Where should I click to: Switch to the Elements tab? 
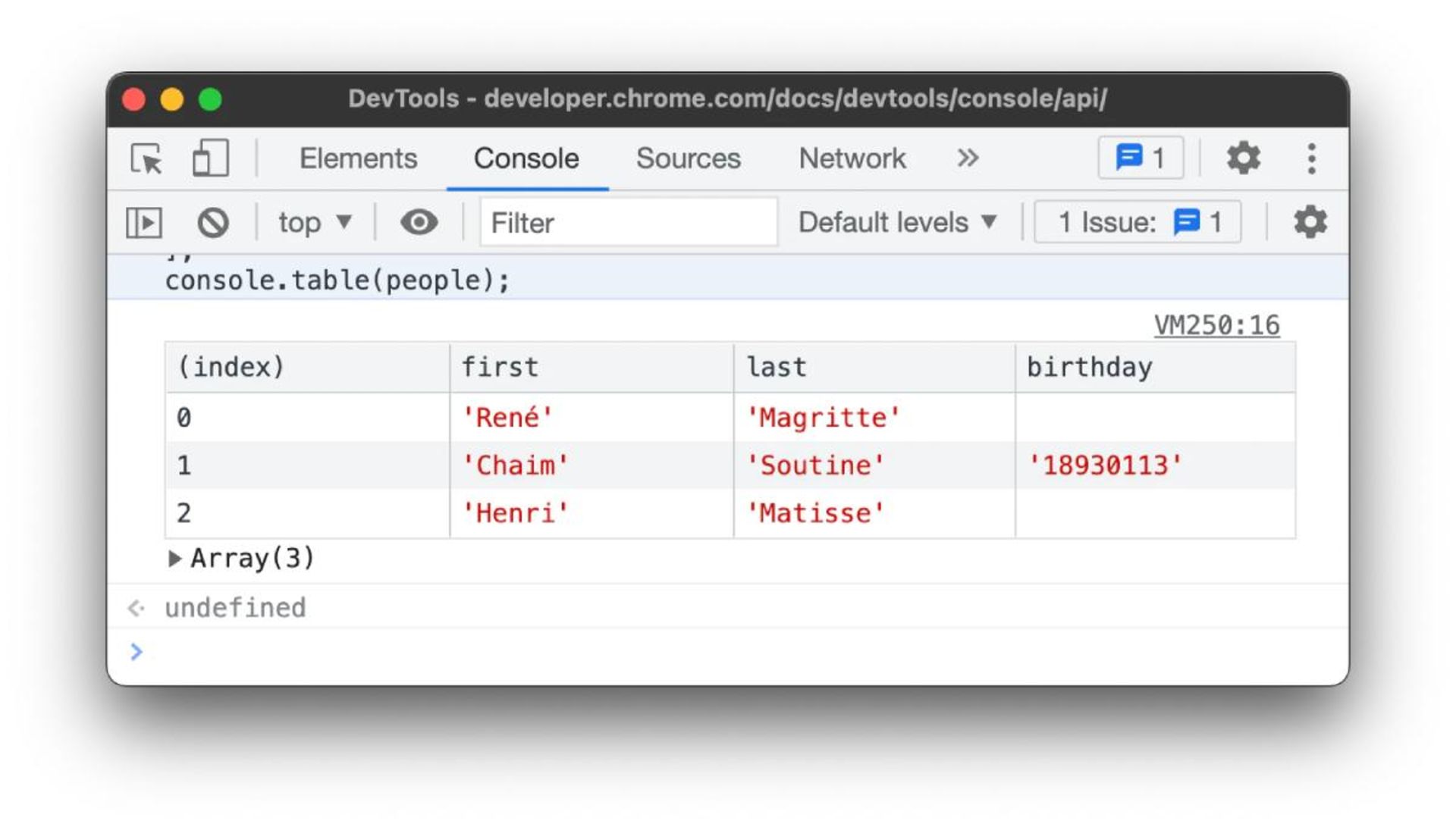point(358,158)
